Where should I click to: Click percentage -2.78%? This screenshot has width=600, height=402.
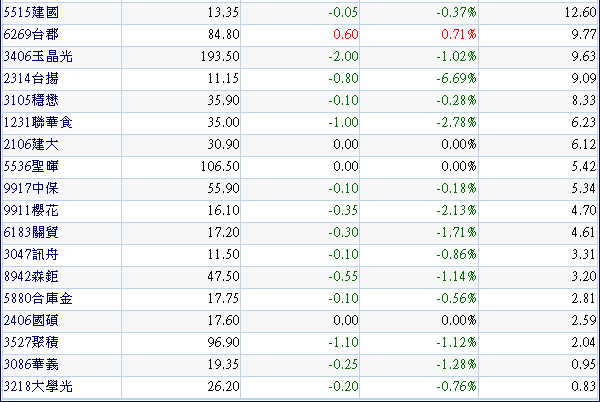click(456, 123)
